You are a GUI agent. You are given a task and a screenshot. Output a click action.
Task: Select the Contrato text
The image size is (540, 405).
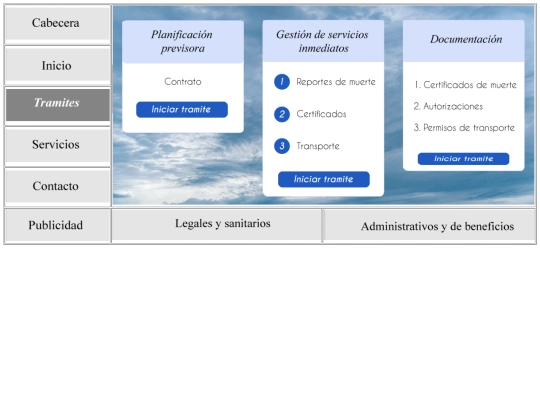pyautogui.click(x=183, y=82)
